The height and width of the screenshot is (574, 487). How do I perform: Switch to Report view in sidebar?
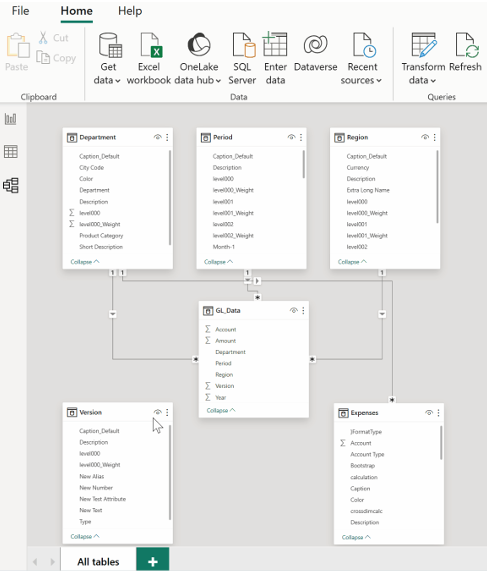(x=11, y=119)
